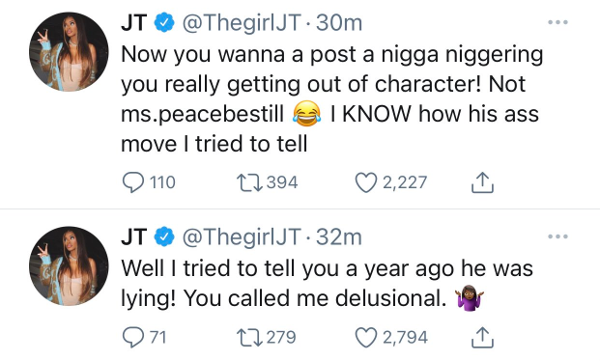Viewport: 600px width, 361px height.
Task: Open the 30m timestamp link
Action: tap(339, 23)
